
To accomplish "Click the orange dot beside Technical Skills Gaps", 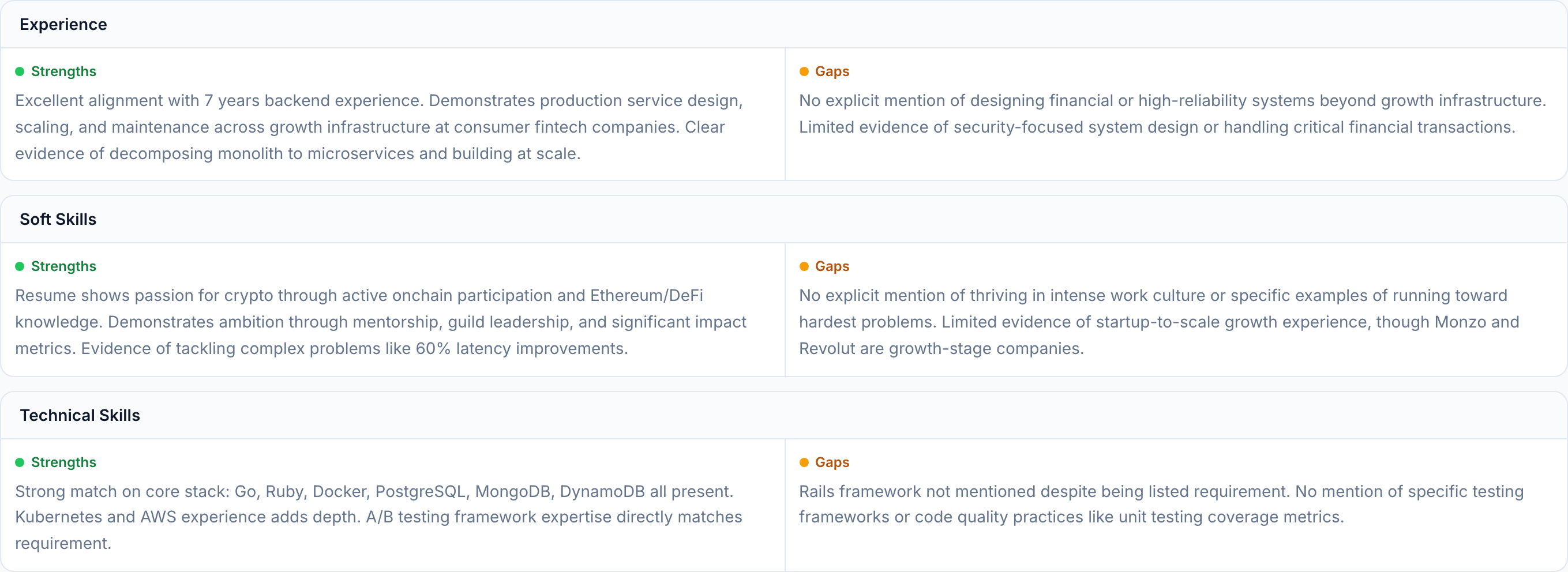I will pyautogui.click(x=804, y=462).
